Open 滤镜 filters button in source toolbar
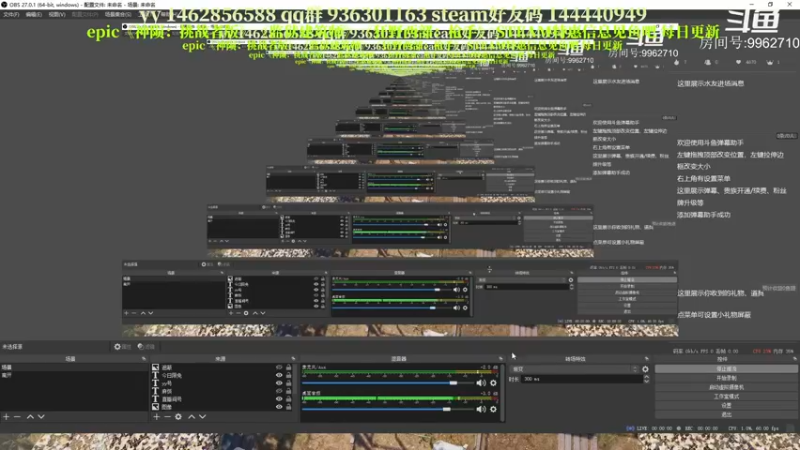 [x=146, y=346]
